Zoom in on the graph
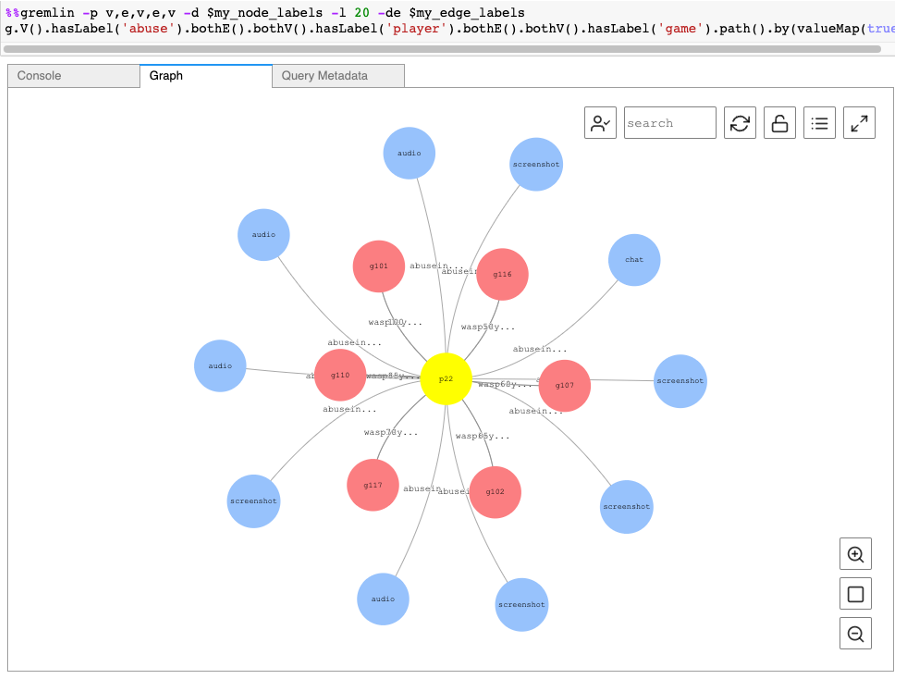Screen dimensions: 898x678 (855, 554)
